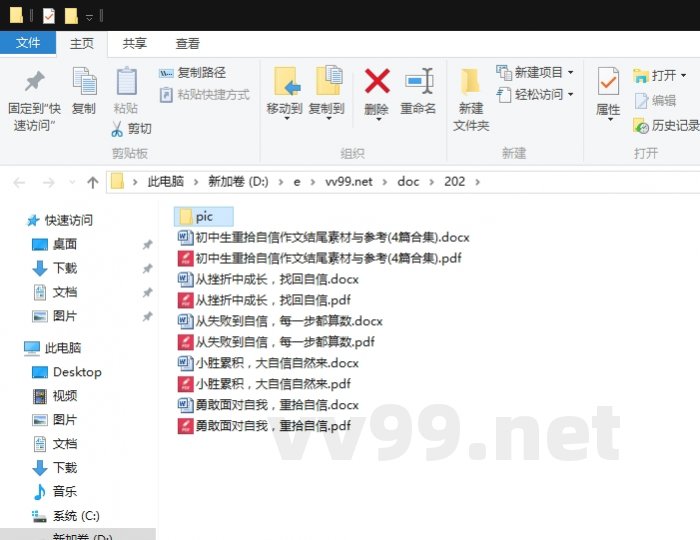Click the Move to icon
This screenshot has height=540, width=700.
click(286, 81)
